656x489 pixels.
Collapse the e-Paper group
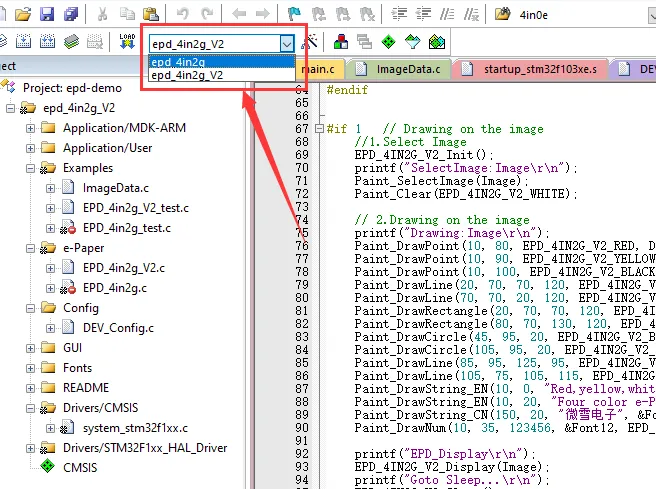[30, 248]
